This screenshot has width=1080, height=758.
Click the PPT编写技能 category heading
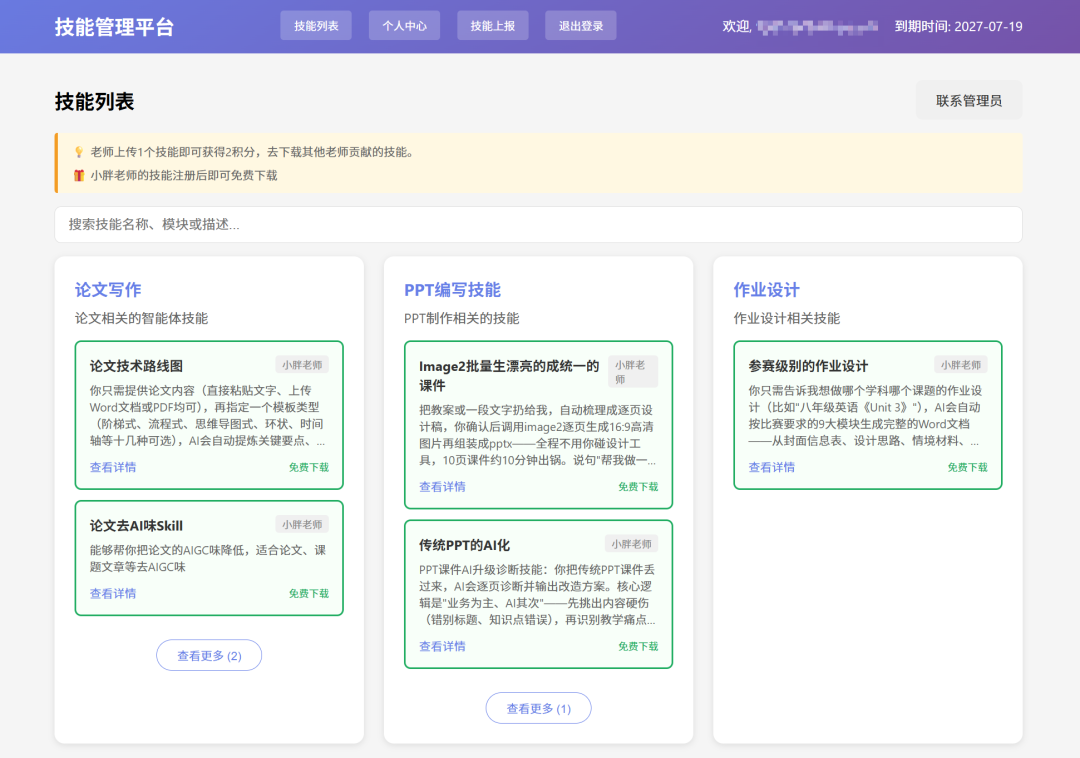click(x=453, y=290)
